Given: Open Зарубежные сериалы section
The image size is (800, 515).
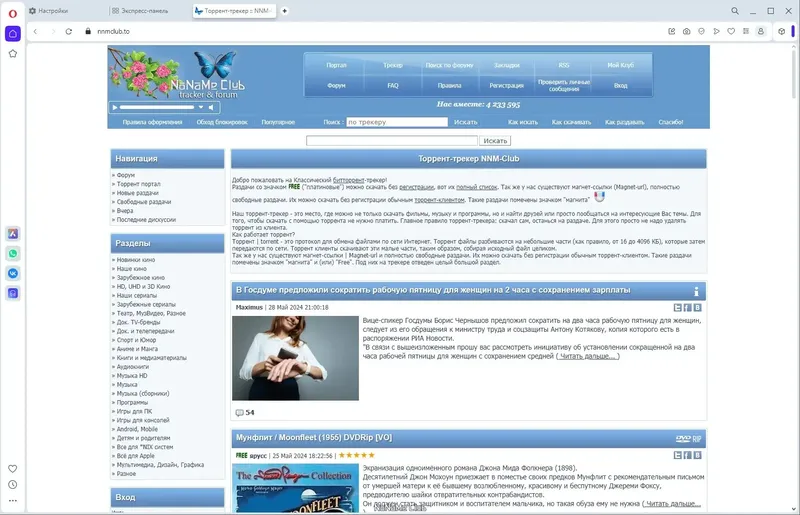Looking at the screenshot, I should [x=146, y=304].
